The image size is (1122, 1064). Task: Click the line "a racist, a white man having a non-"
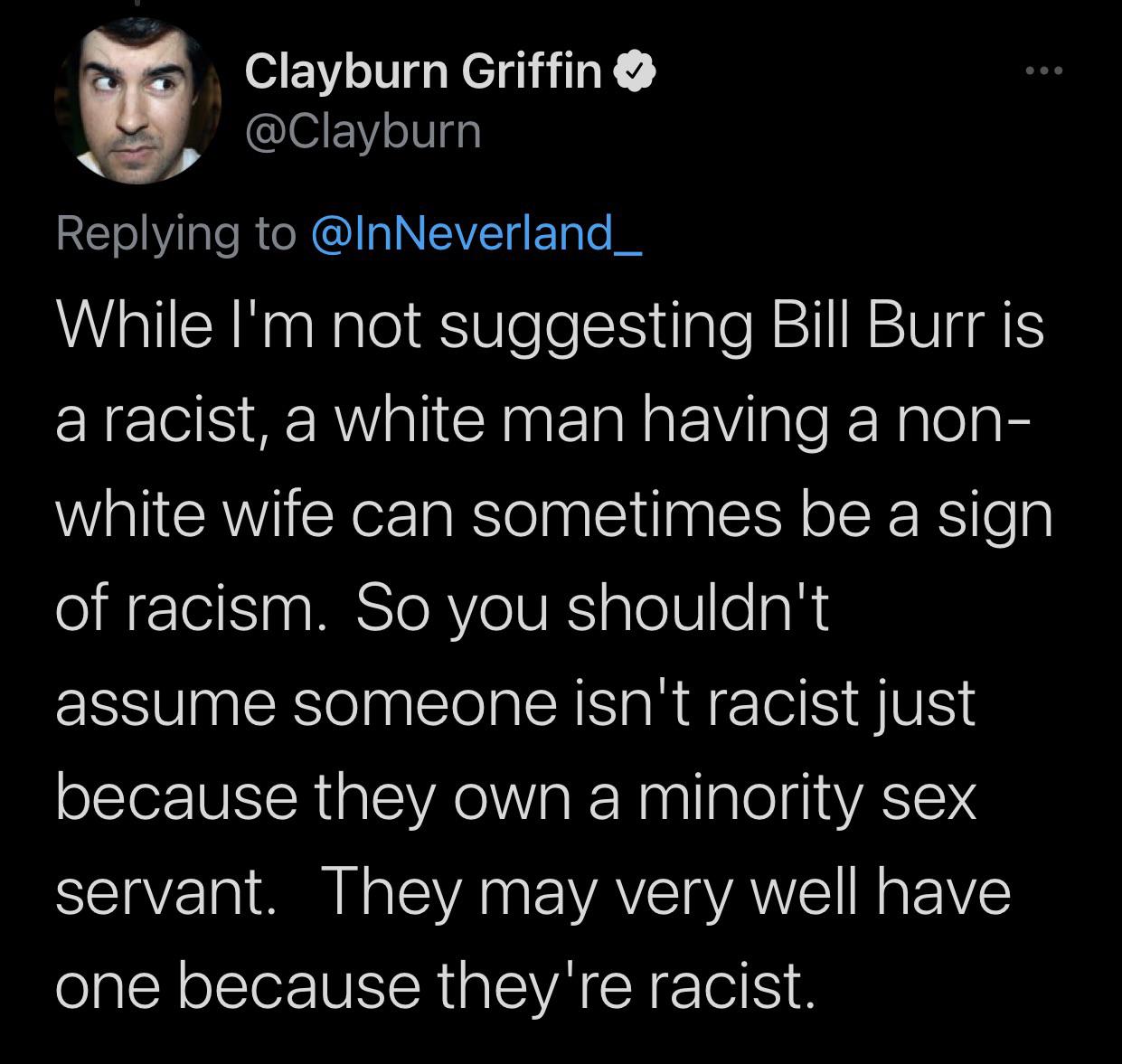click(x=542, y=421)
